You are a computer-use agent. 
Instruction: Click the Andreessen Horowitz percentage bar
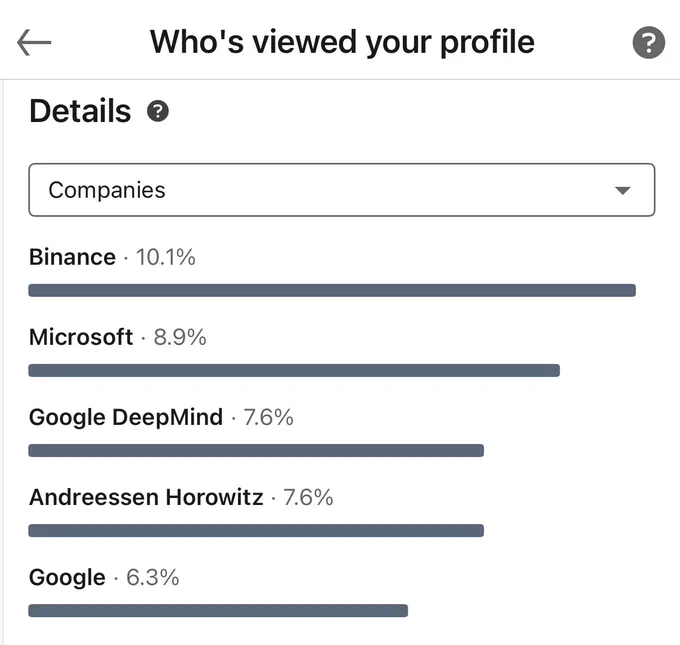[x=256, y=530]
